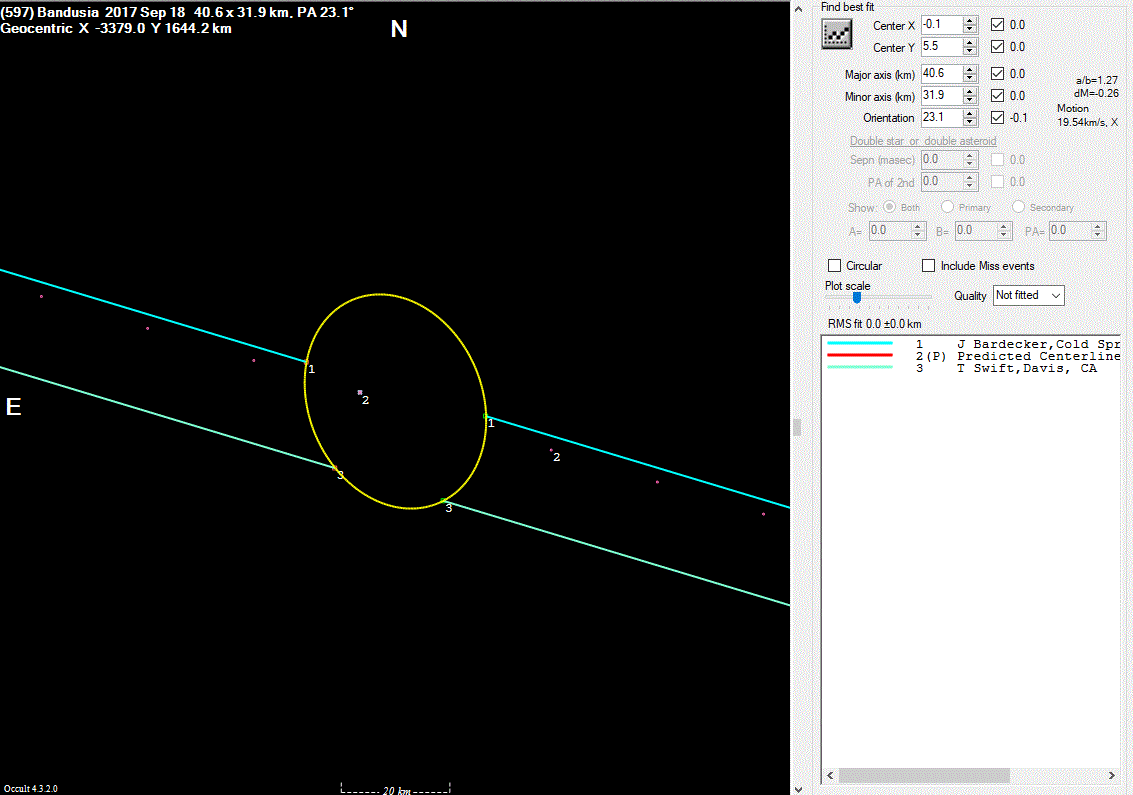This screenshot has width=1133, height=795.
Task: Click the Plot scale slider handle
Action: [x=857, y=297]
